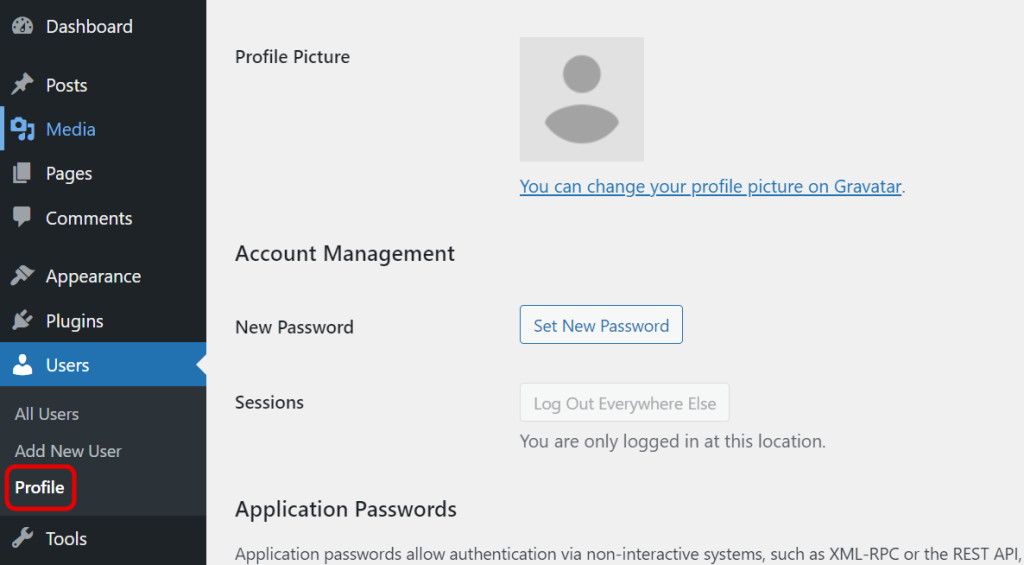Click the Plugins text label in the sidebar
This screenshot has width=1024, height=565.
pyautogui.click(x=75, y=321)
